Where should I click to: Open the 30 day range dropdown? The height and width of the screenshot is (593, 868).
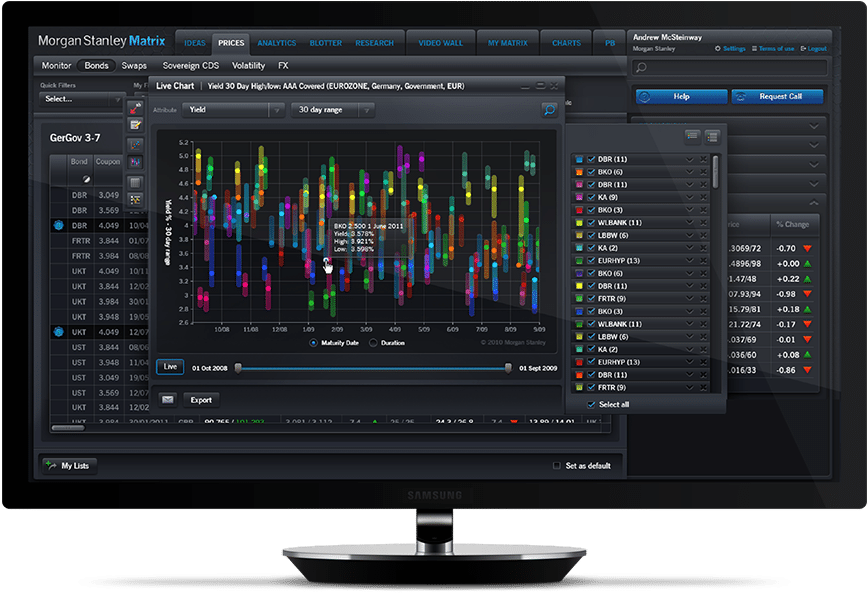332,110
